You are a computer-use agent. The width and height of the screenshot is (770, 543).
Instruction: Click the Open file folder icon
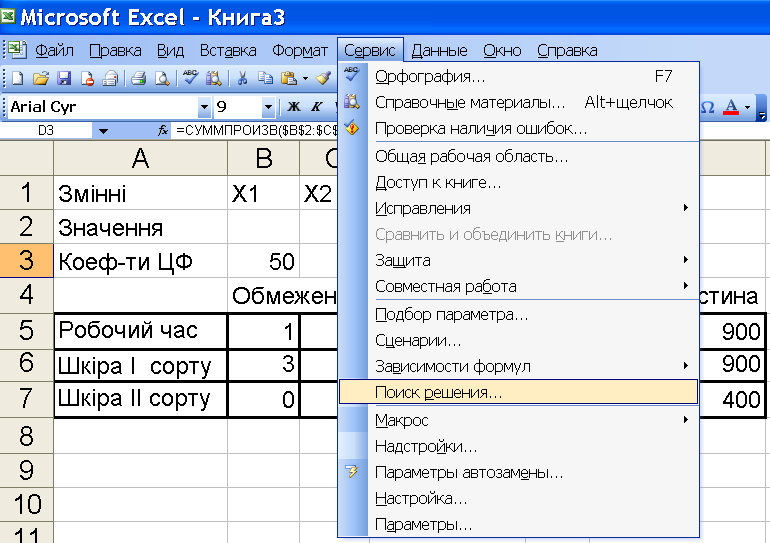click(x=41, y=79)
